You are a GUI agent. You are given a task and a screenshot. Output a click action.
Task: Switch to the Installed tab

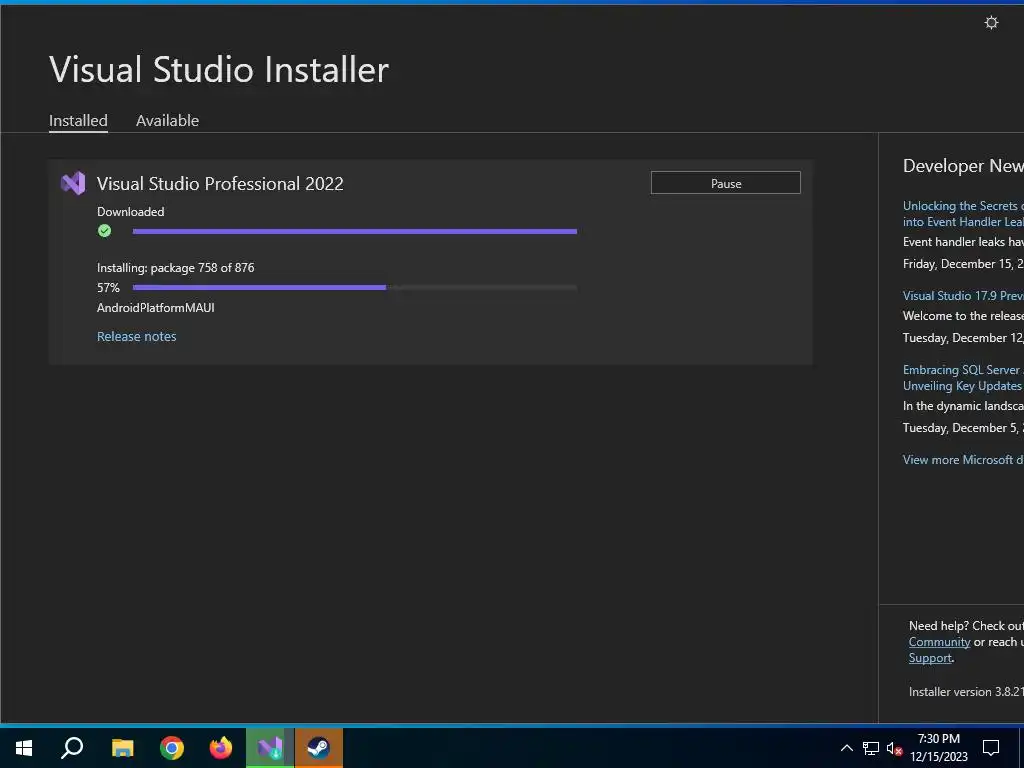tap(78, 120)
